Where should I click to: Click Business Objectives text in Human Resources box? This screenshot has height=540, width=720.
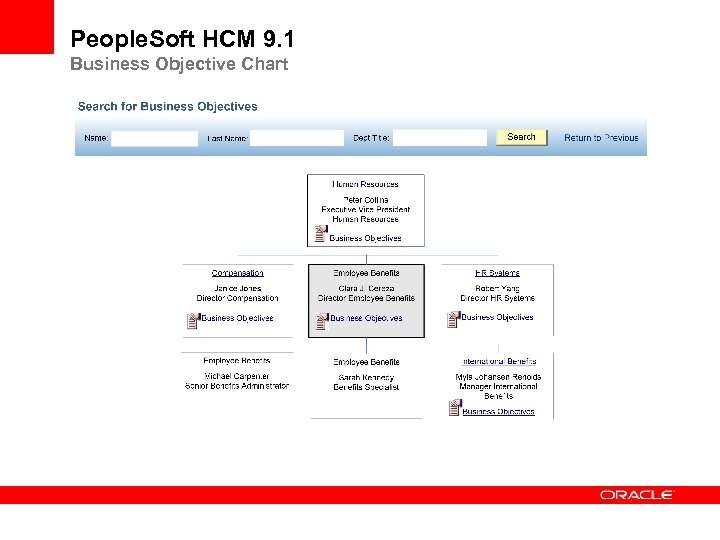(365, 238)
